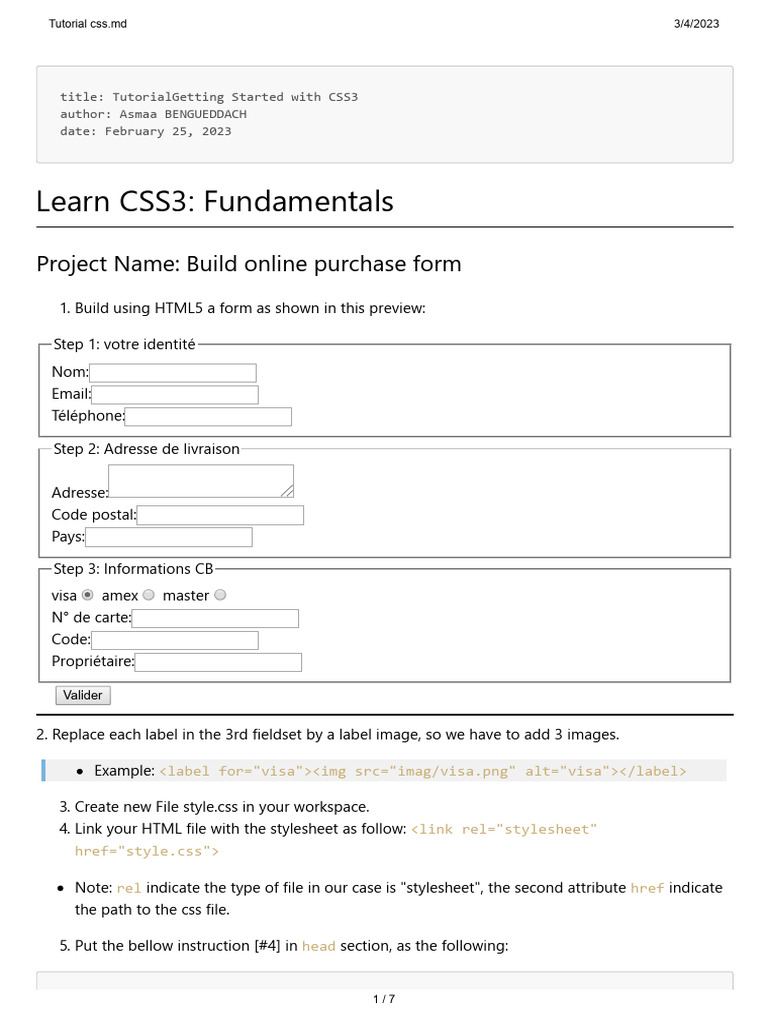Screen dimensions: 768x1024
Task: Click the Step 3: Informations CB legend
Action: click(x=133, y=569)
